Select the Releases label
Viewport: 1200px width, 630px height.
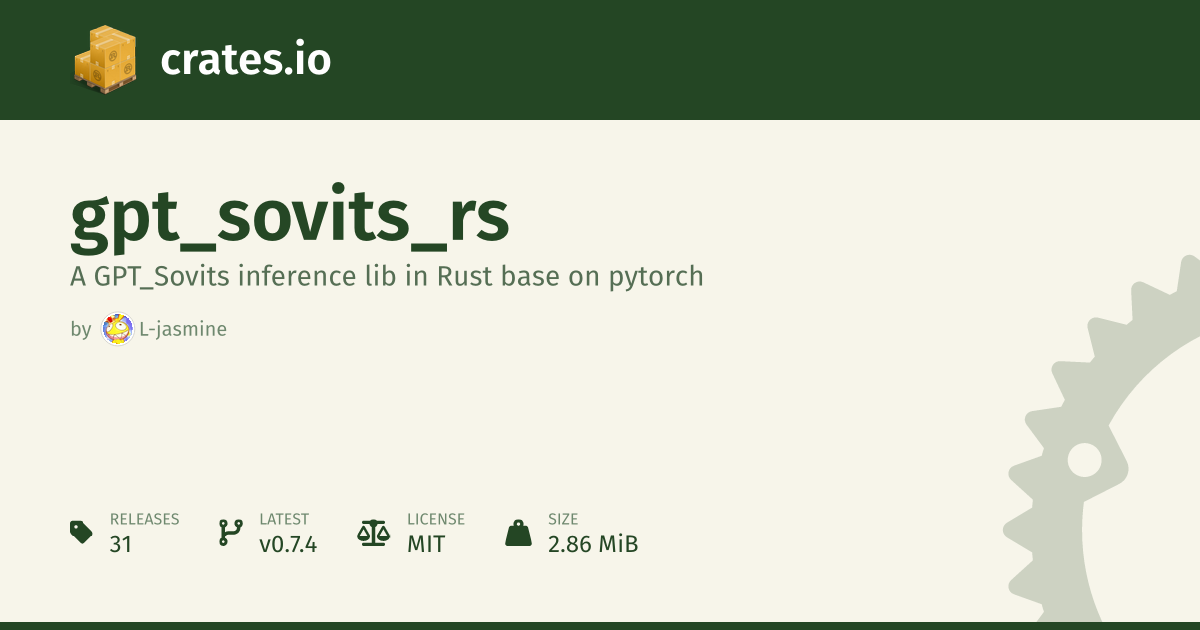point(144,519)
